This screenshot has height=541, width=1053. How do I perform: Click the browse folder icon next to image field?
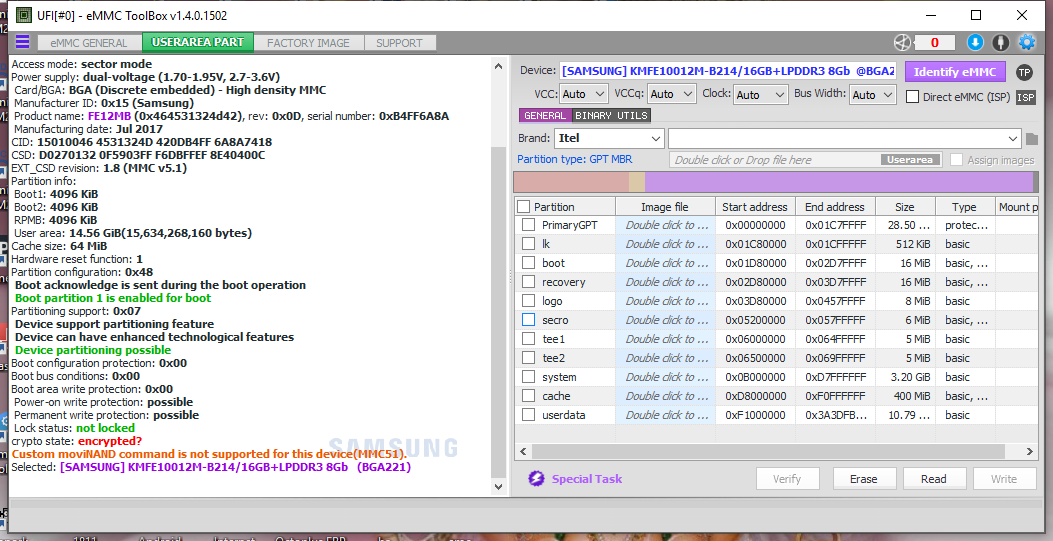click(1032, 139)
